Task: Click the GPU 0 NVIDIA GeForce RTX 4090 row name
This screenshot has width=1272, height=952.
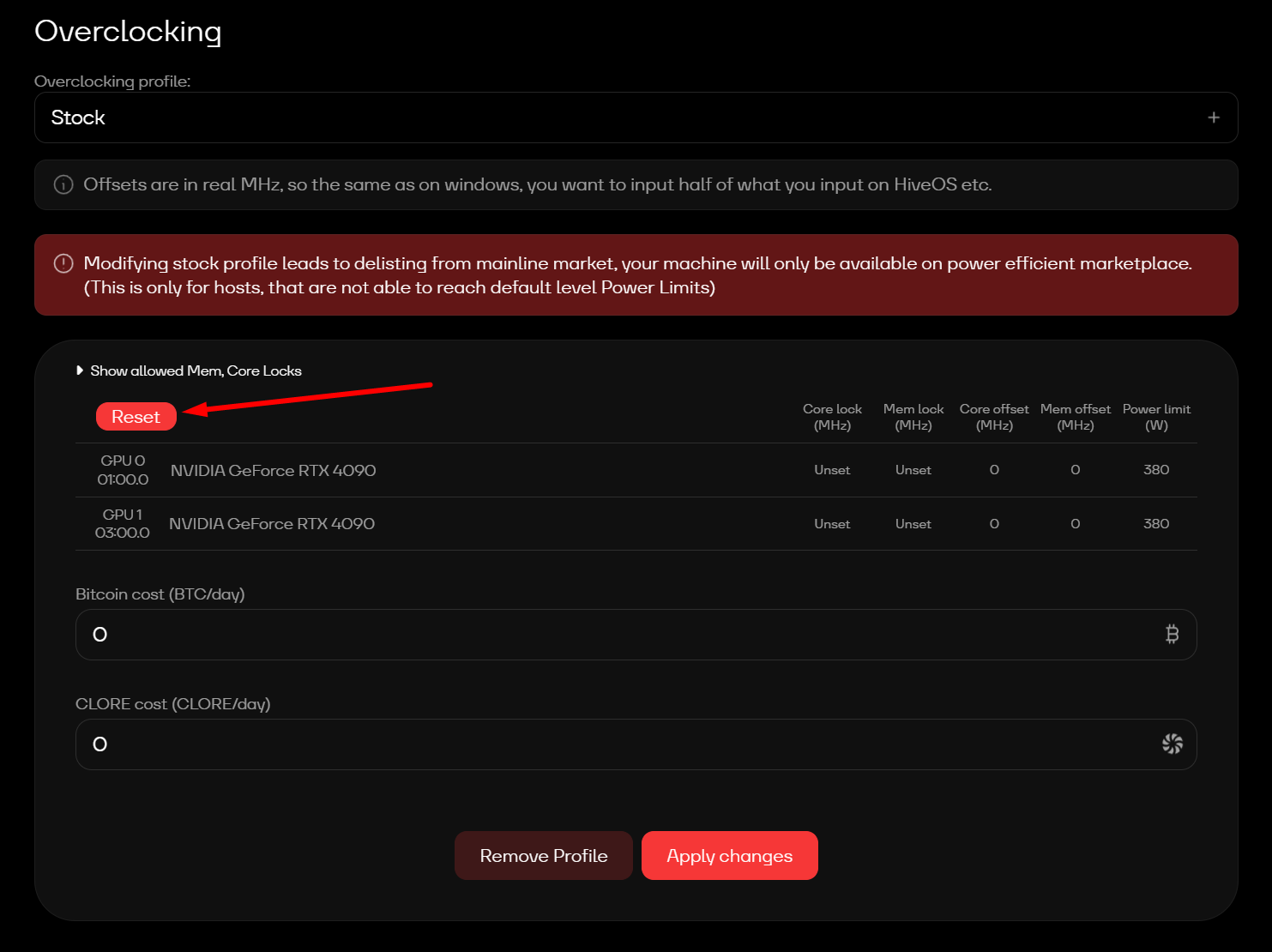Action: click(x=273, y=471)
